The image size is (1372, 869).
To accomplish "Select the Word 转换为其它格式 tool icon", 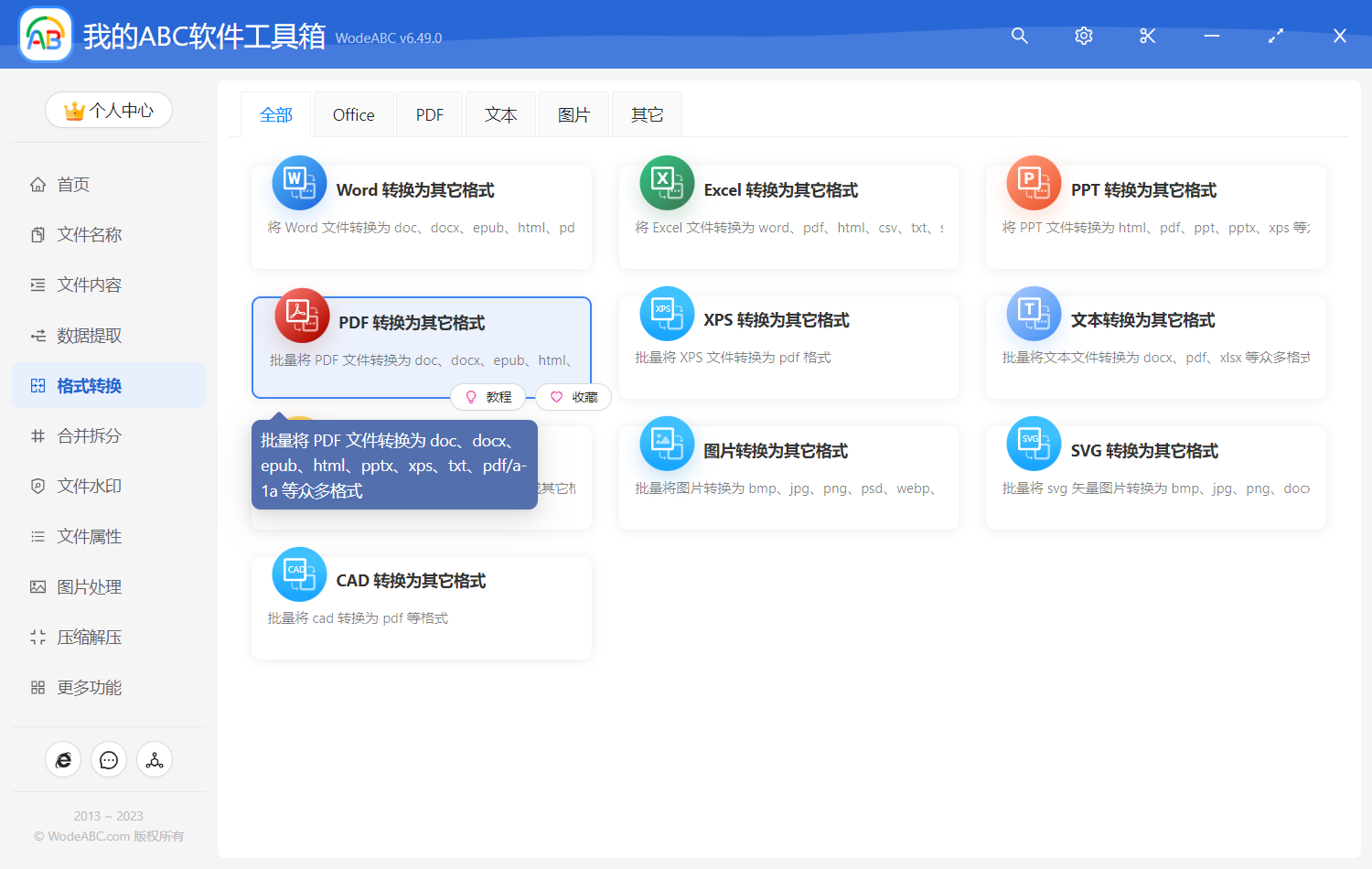I will (x=300, y=183).
